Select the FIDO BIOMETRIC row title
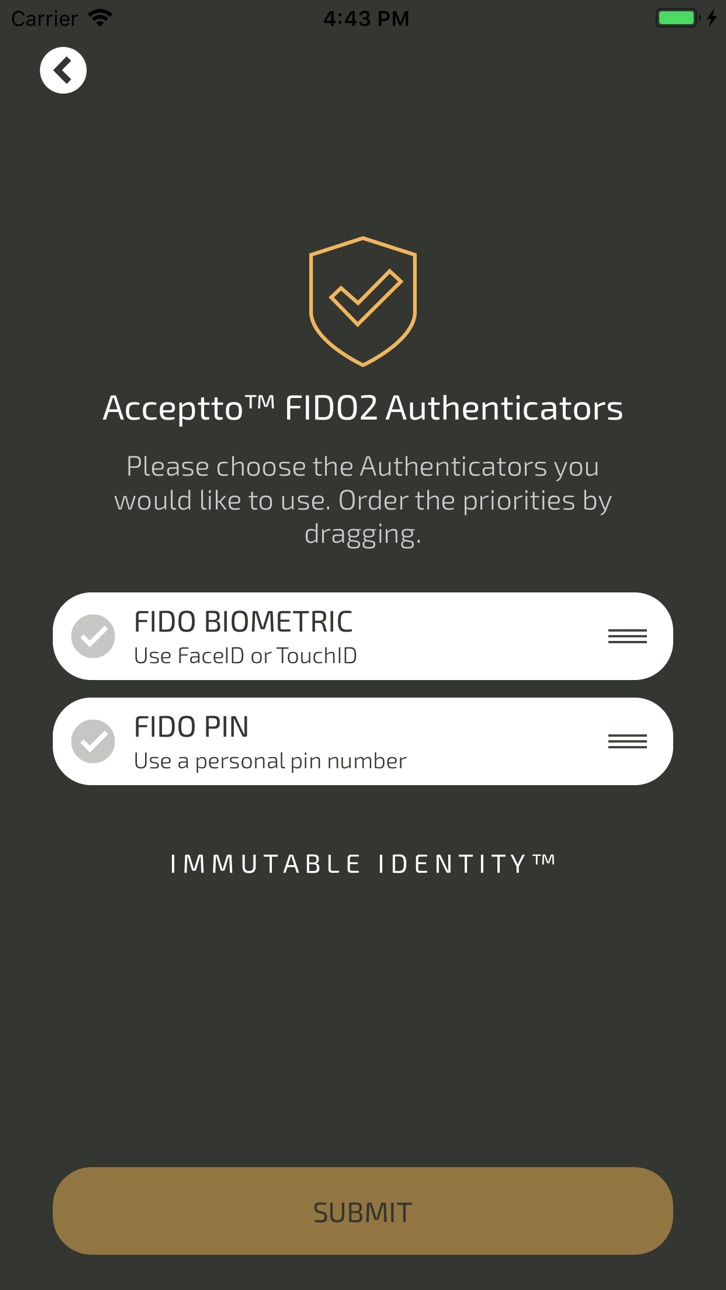The width and height of the screenshot is (726, 1290). [243, 621]
